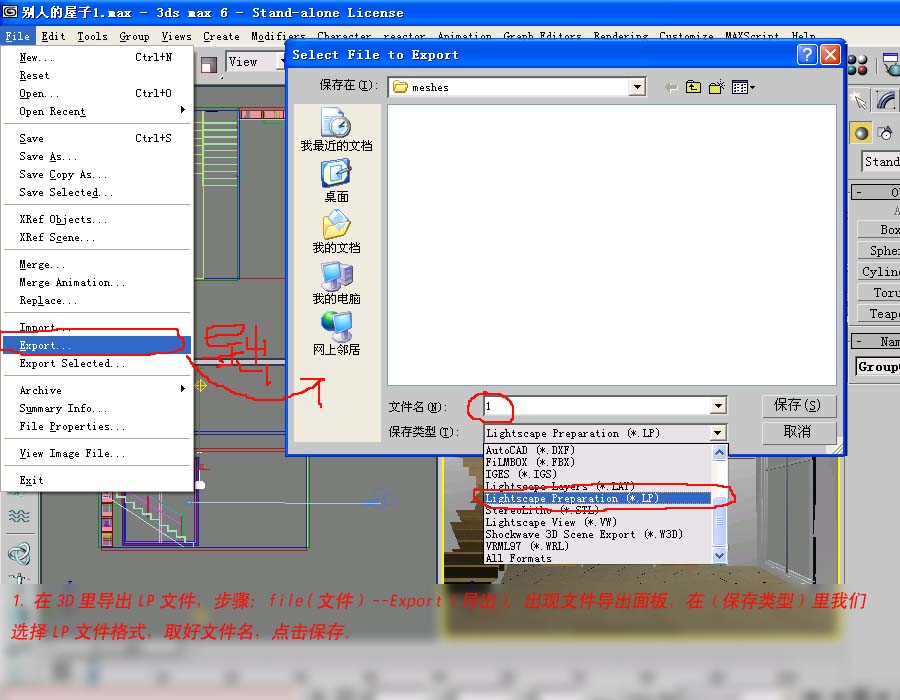
Task: Select Lightscape Preparation (*.LP) highlighted entry
Action: 598,499
